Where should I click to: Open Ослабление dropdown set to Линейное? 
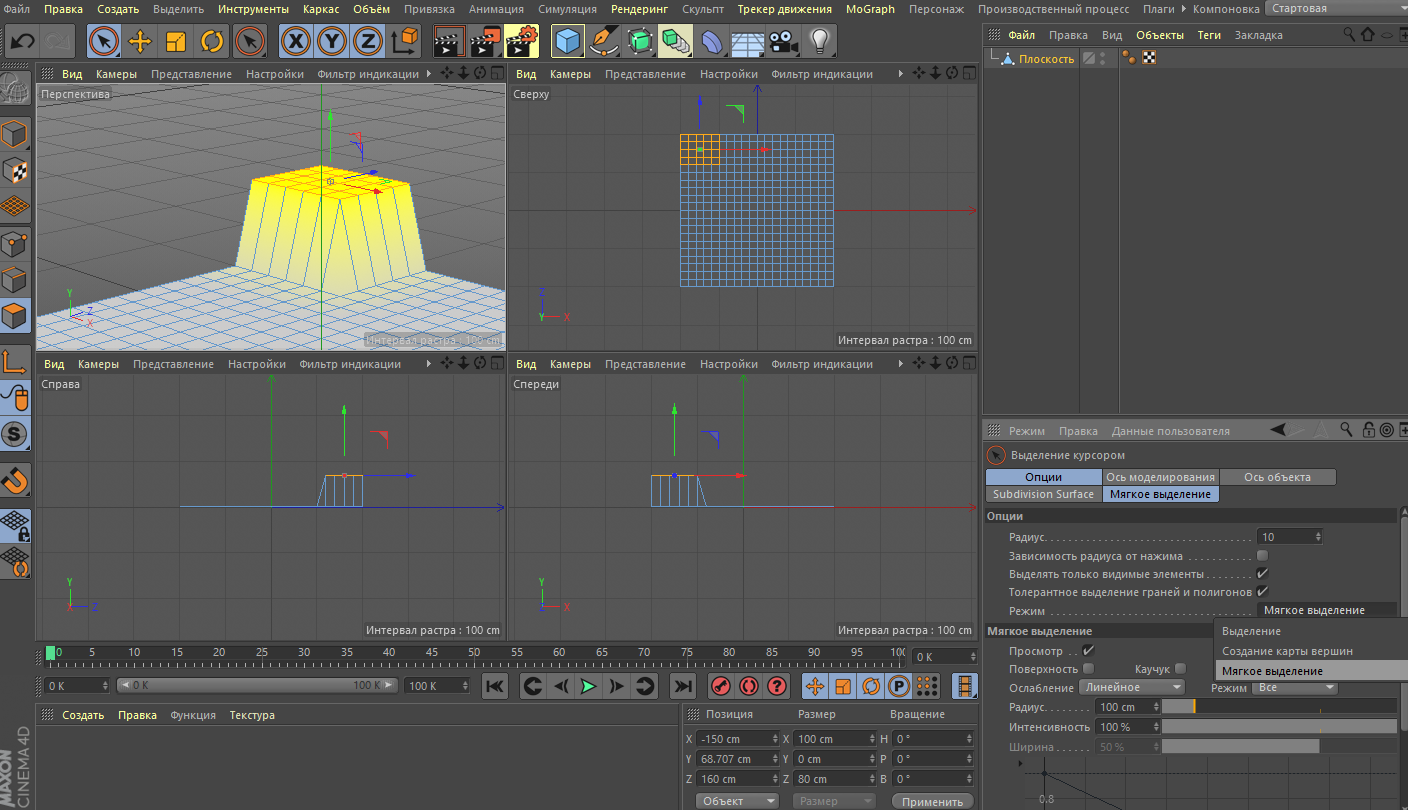click(1131, 688)
